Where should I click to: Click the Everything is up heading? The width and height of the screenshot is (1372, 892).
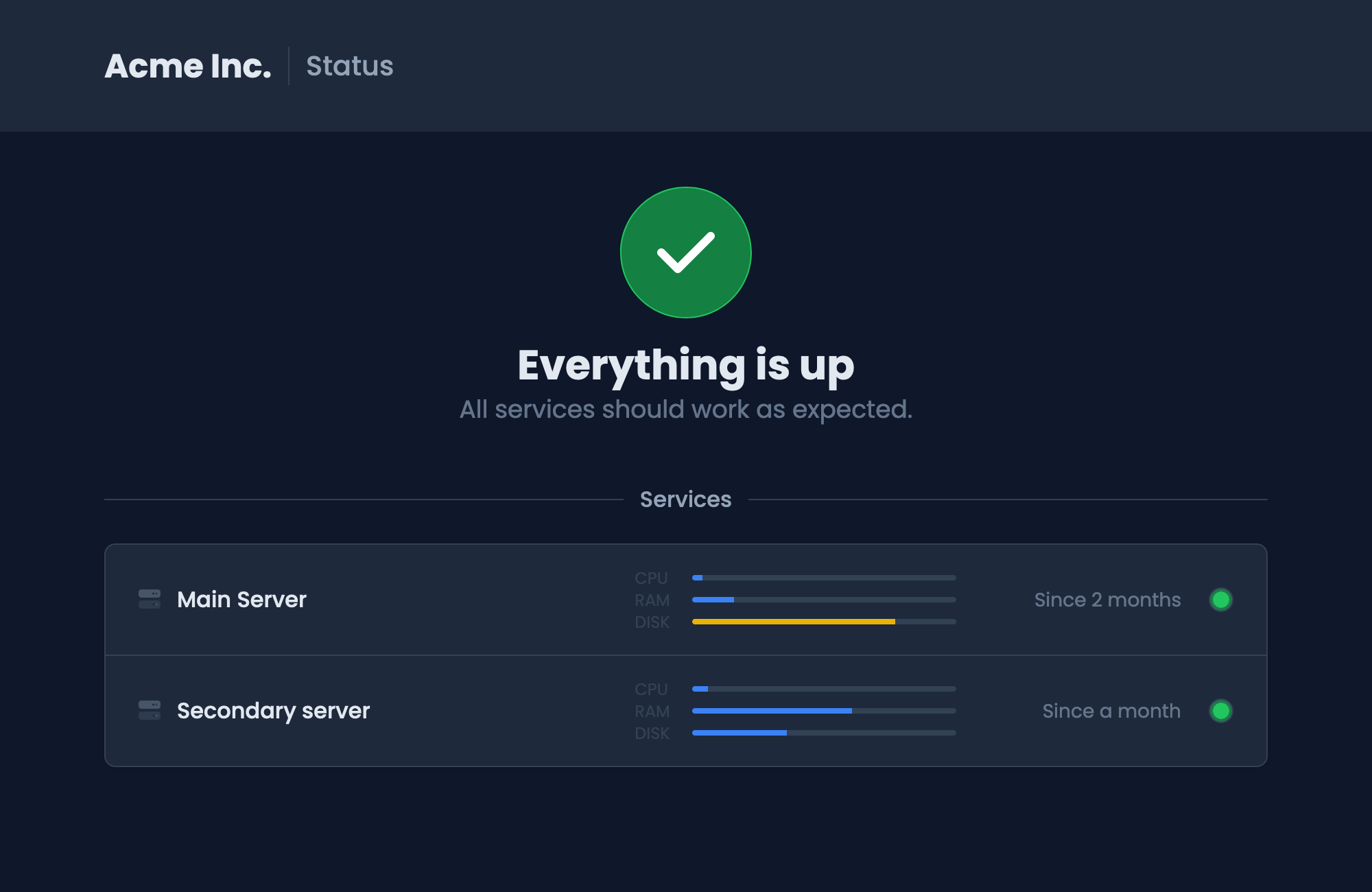tap(685, 365)
